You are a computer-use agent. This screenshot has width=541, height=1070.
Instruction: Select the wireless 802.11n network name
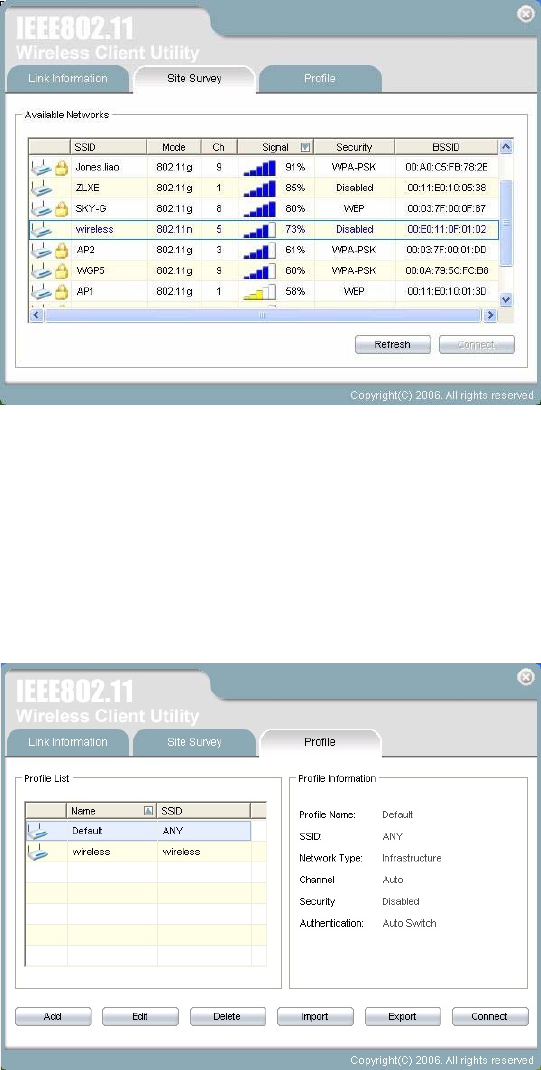point(94,229)
